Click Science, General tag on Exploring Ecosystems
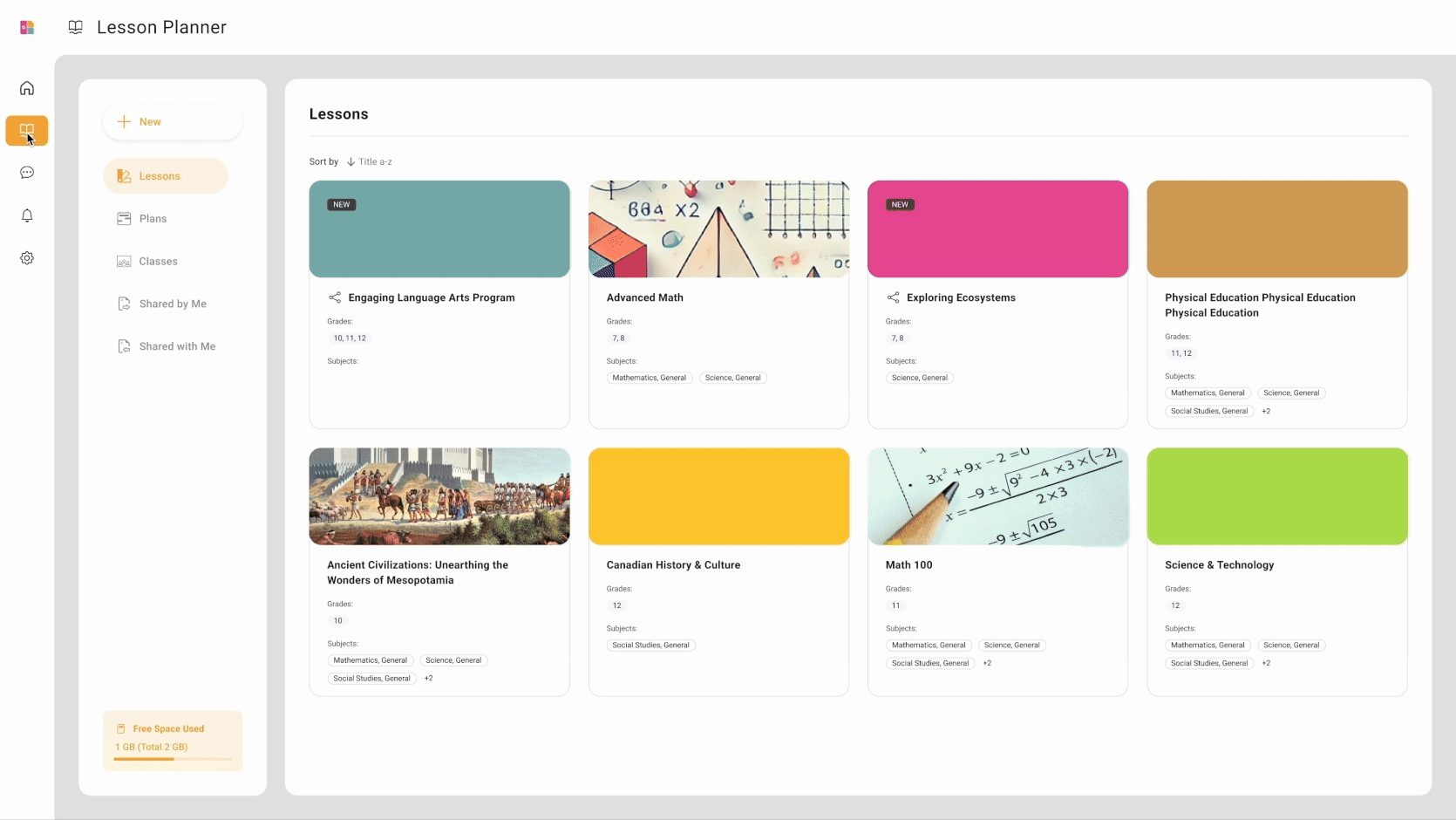This screenshot has height=820, width=1456. click(920, 378)
